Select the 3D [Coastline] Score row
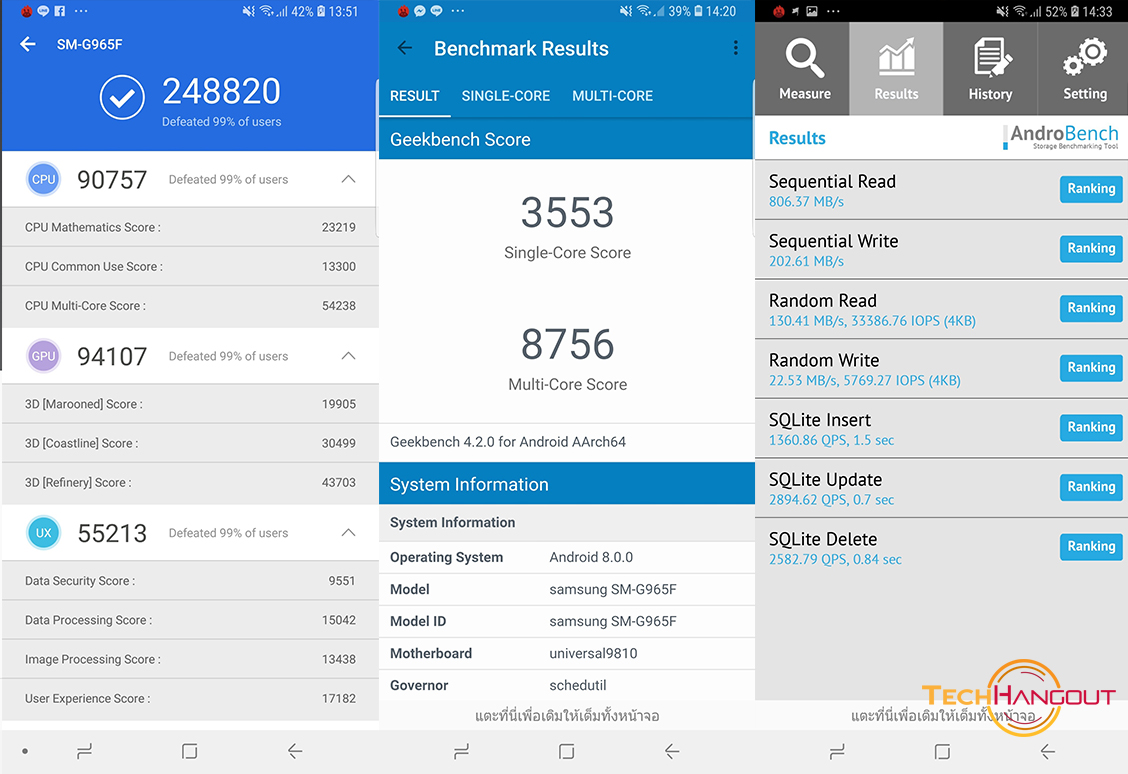Viewport: 1128px width, 774px height. pos(190,443)
